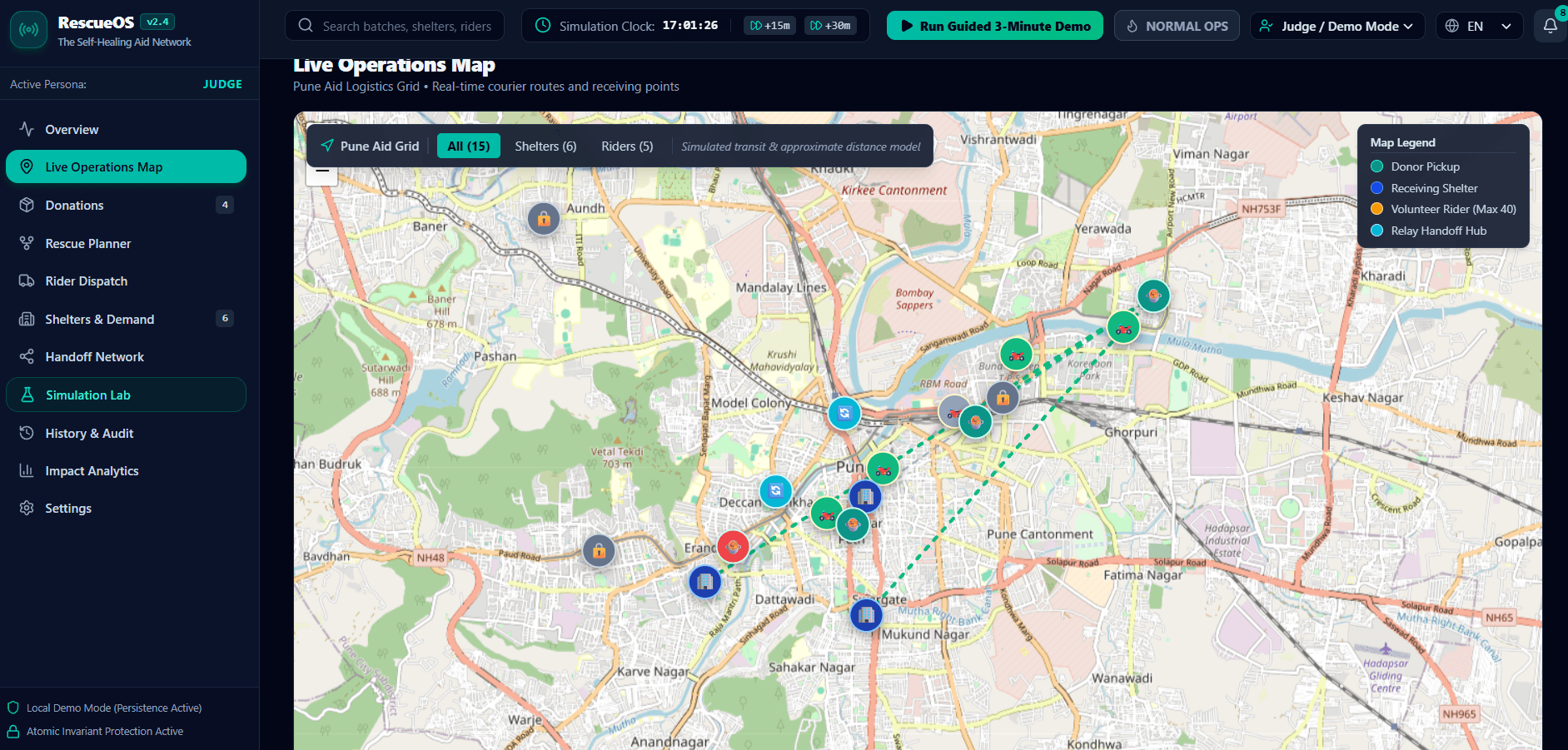The image size is (1568, 750).
Task: Go to Rescue Planner
Action: tap(126, 243)
